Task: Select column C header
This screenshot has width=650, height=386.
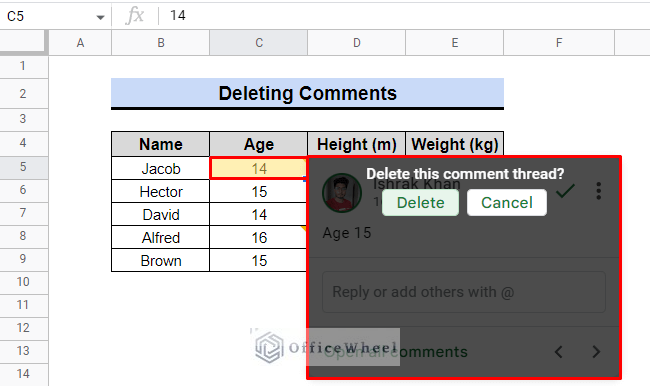Action: 259,43
